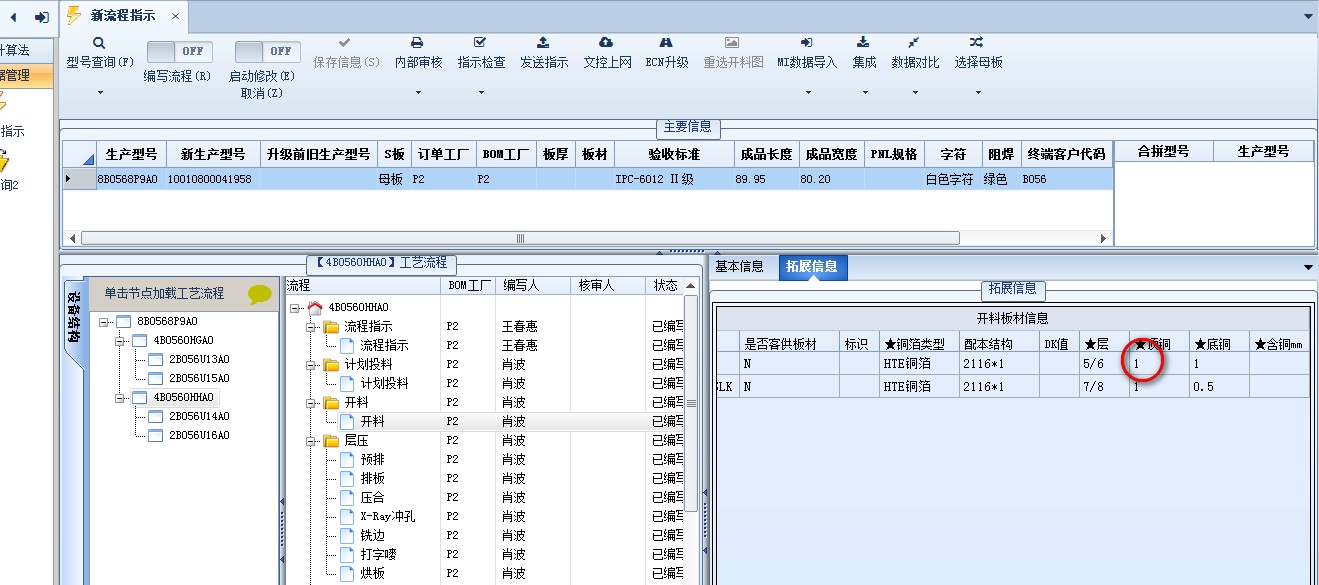Collapse the 计划投料 folder
The height and width of the screenshot is (585, 1319).
pos(312,364)
